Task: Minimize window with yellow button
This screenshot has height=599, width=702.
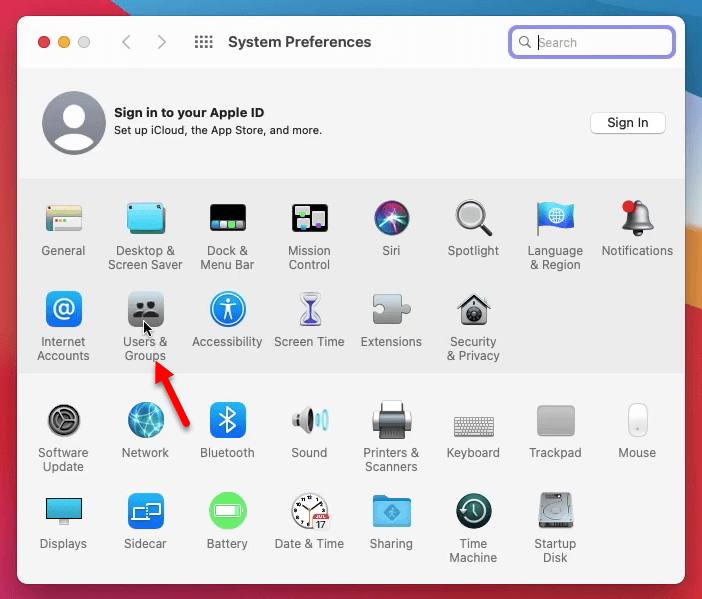Action: 64,42
